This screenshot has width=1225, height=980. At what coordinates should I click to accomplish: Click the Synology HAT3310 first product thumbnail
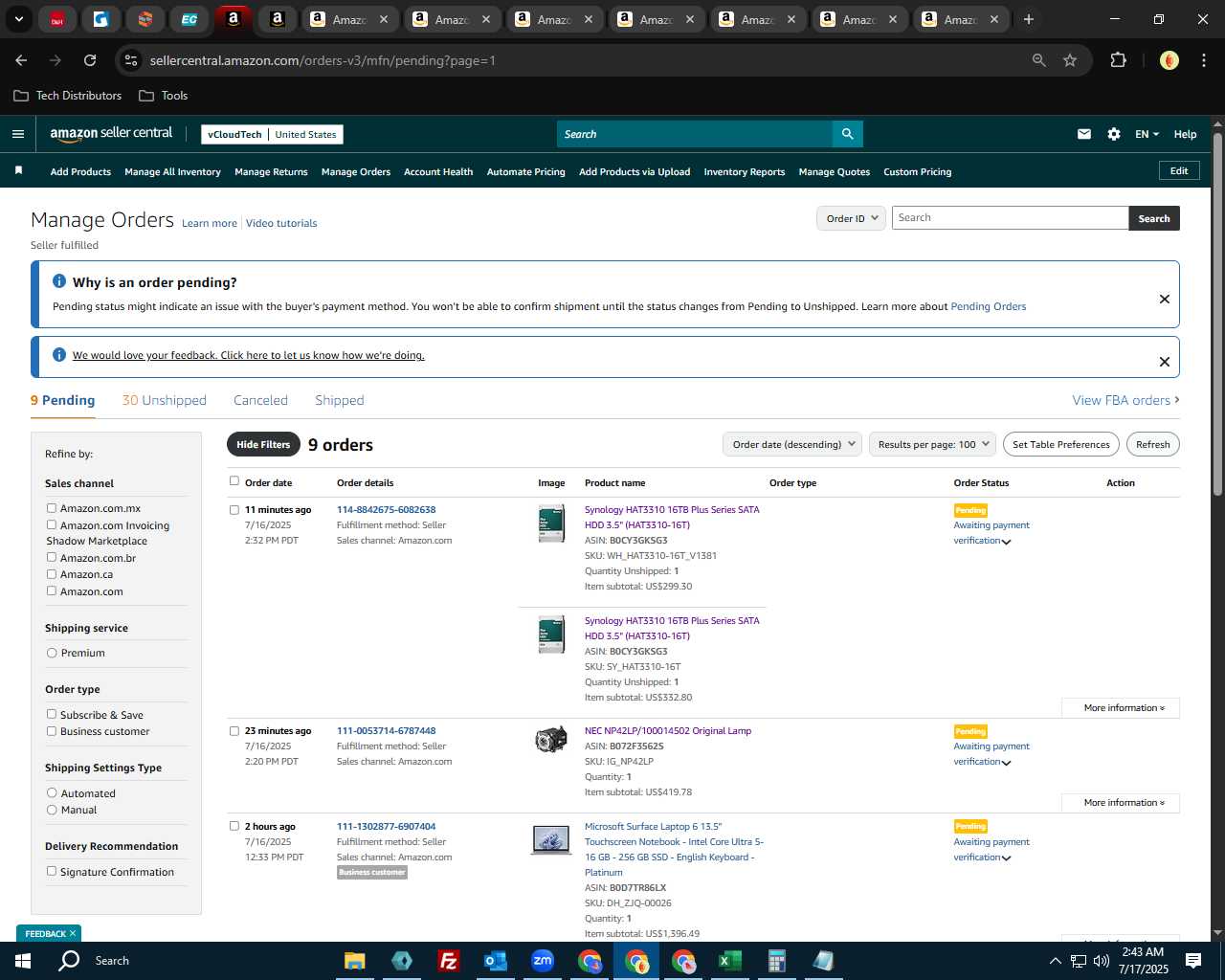coord(551,523)
